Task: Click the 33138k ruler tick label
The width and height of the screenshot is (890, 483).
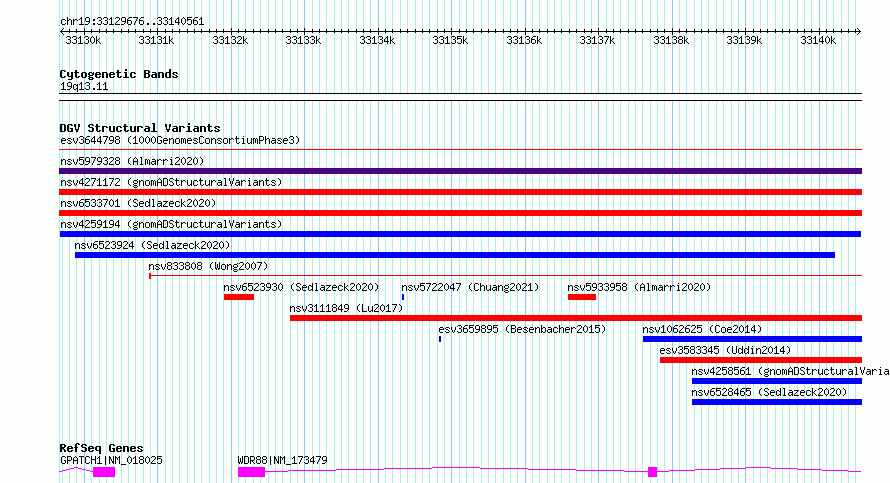Action: tap(671, 40)
